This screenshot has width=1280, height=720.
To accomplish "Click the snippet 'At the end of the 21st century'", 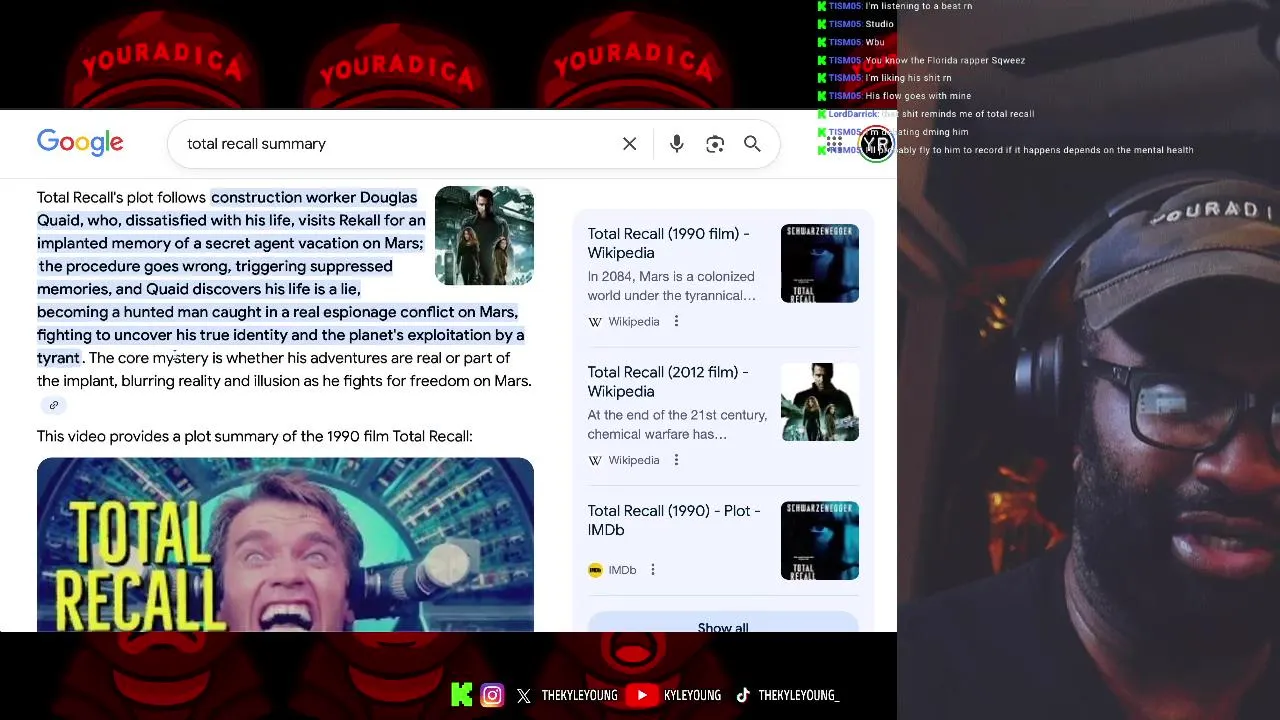I will (x=677, y=415).
